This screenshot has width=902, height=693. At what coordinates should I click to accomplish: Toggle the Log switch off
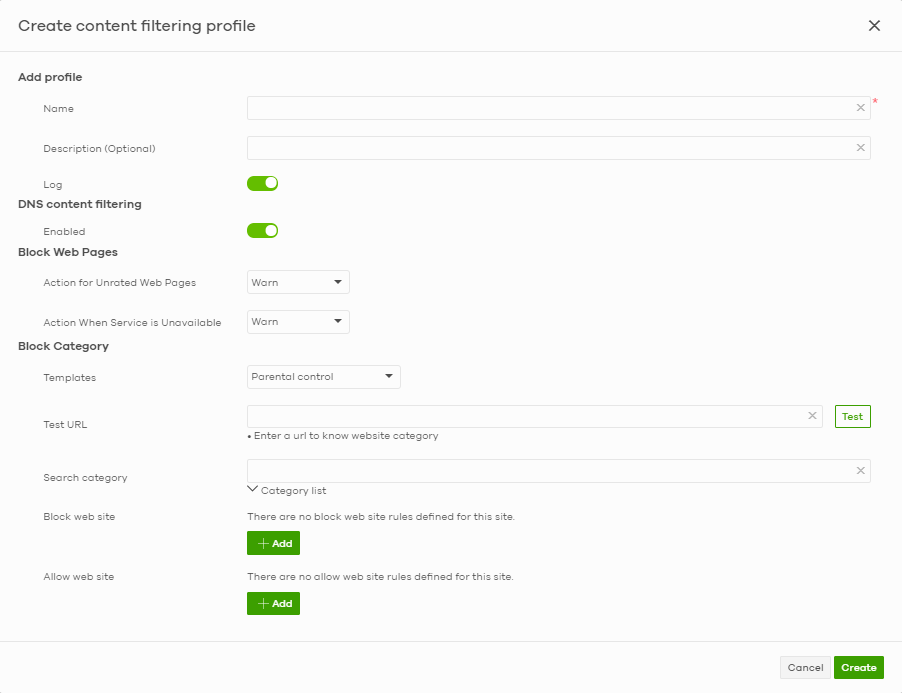click(x=263, y=183)
